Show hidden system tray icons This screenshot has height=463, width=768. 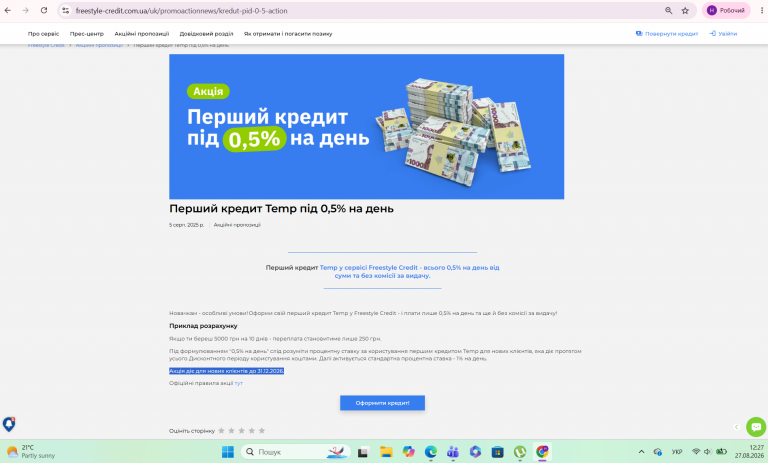point(641,452)
